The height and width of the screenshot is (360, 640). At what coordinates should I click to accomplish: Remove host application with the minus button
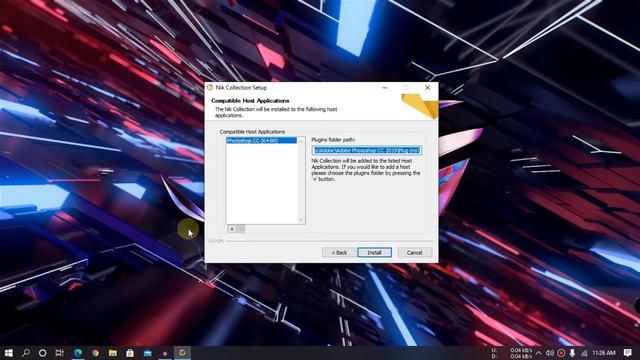[240, 229]
